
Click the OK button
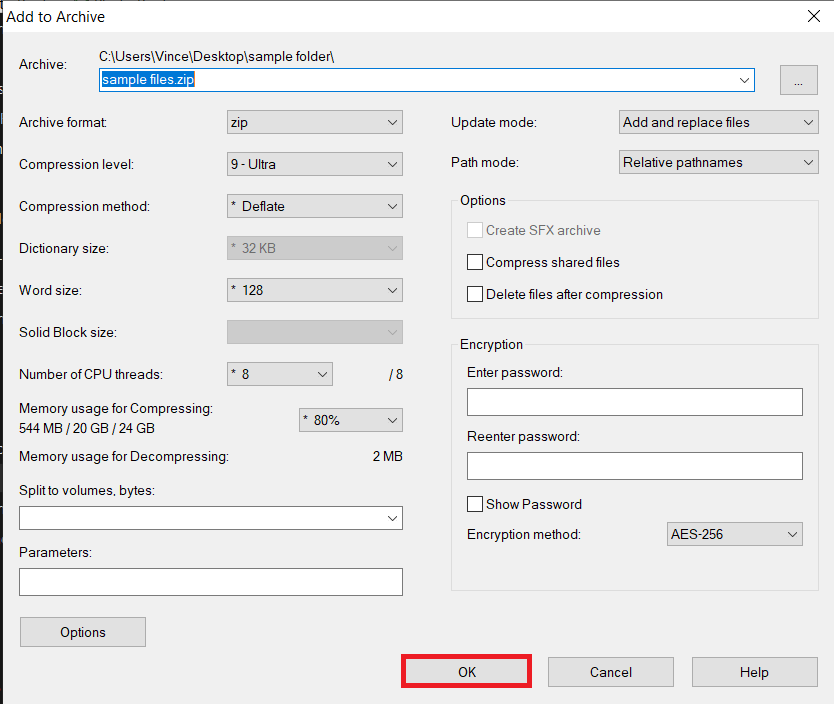point(466,671)
